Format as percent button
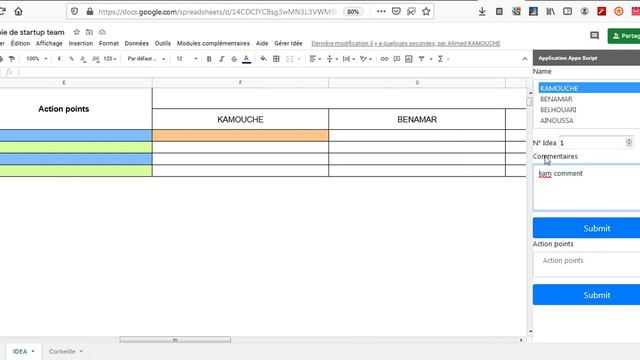This screenshot has width=640, height=360. click(x=71, y=59)
